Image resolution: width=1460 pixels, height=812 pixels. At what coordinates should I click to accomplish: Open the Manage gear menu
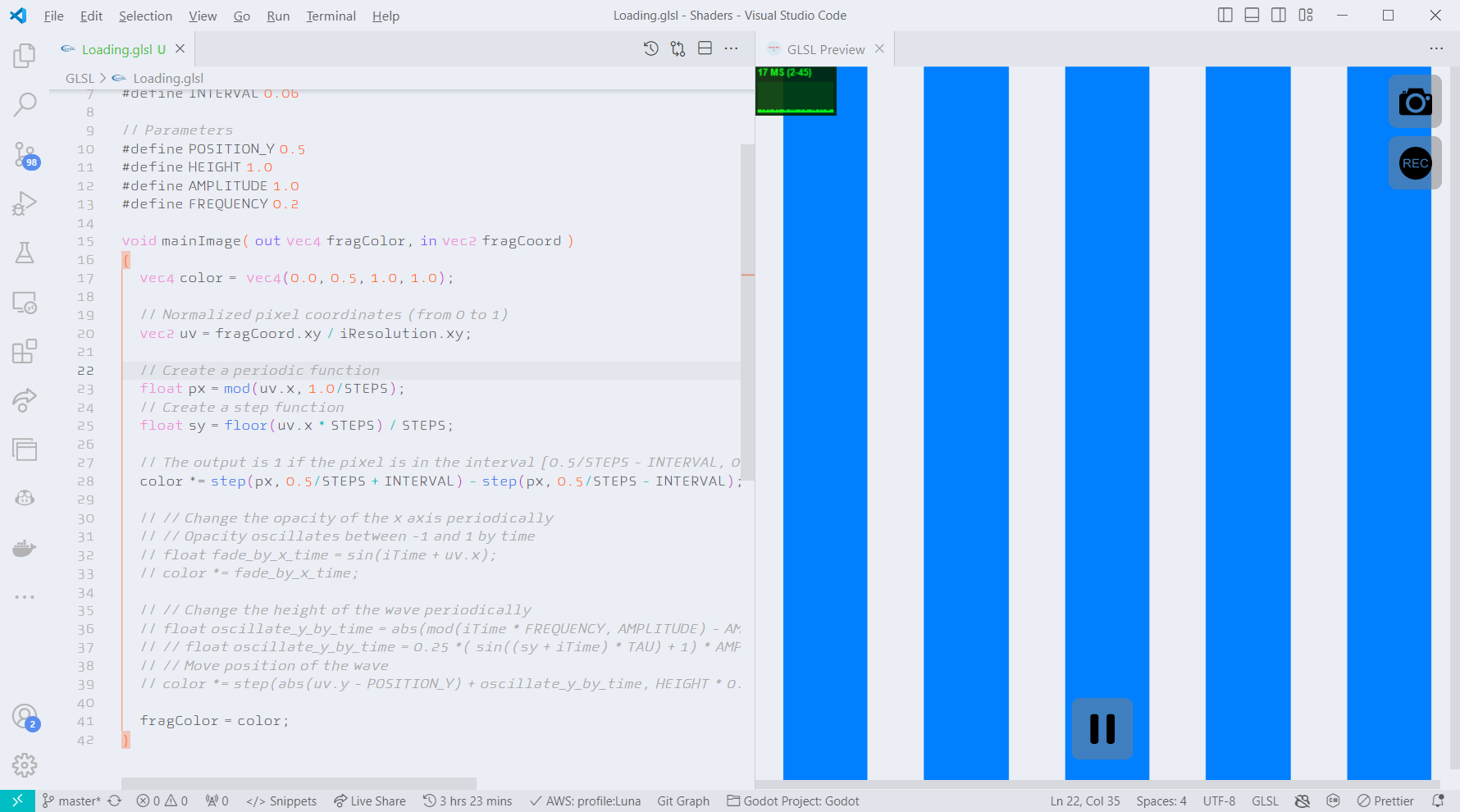point(25,765)
